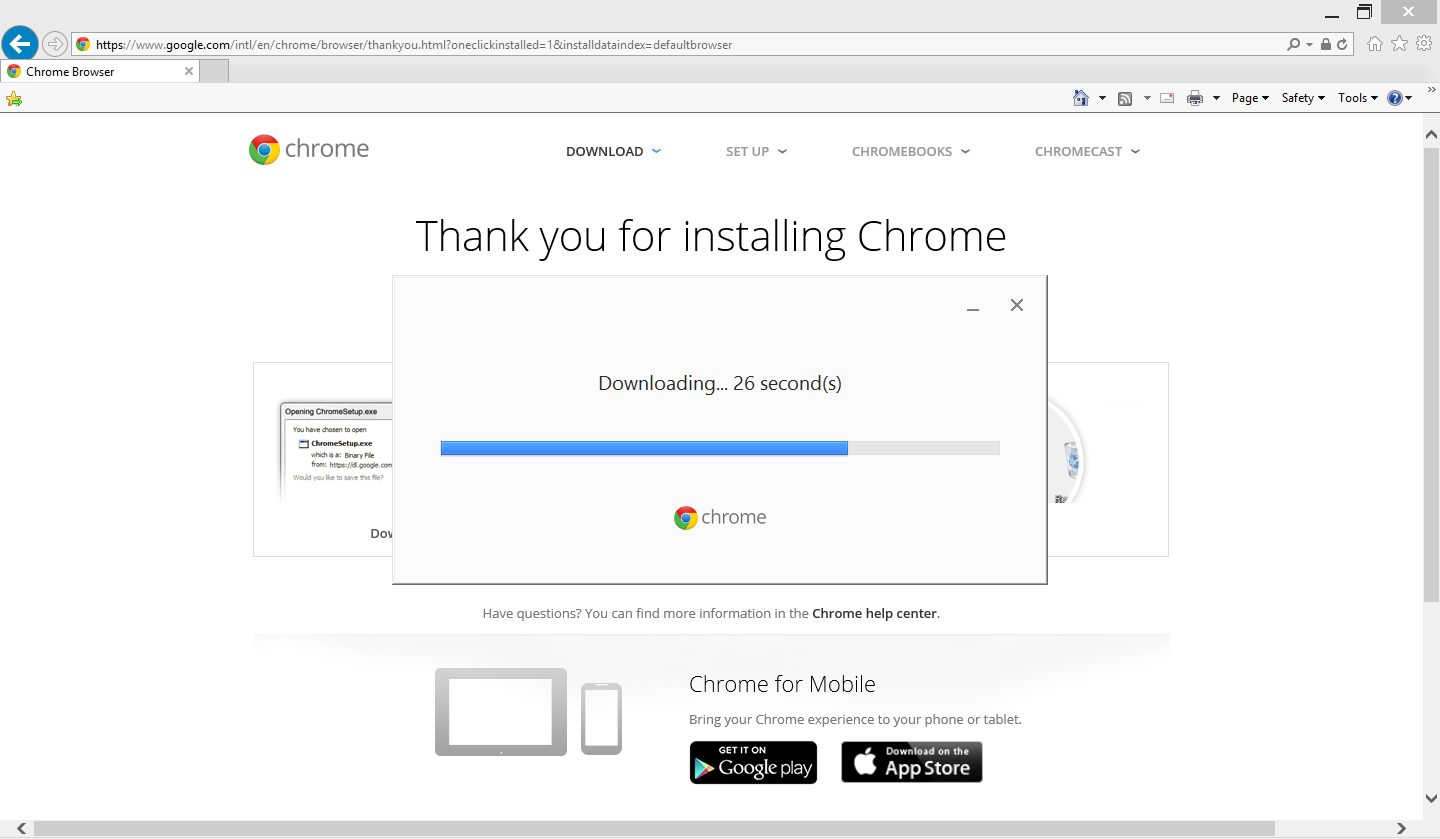
Task: Open the SET UP dropdown menu
Action: pyautogui.click(x=756, y=151)
